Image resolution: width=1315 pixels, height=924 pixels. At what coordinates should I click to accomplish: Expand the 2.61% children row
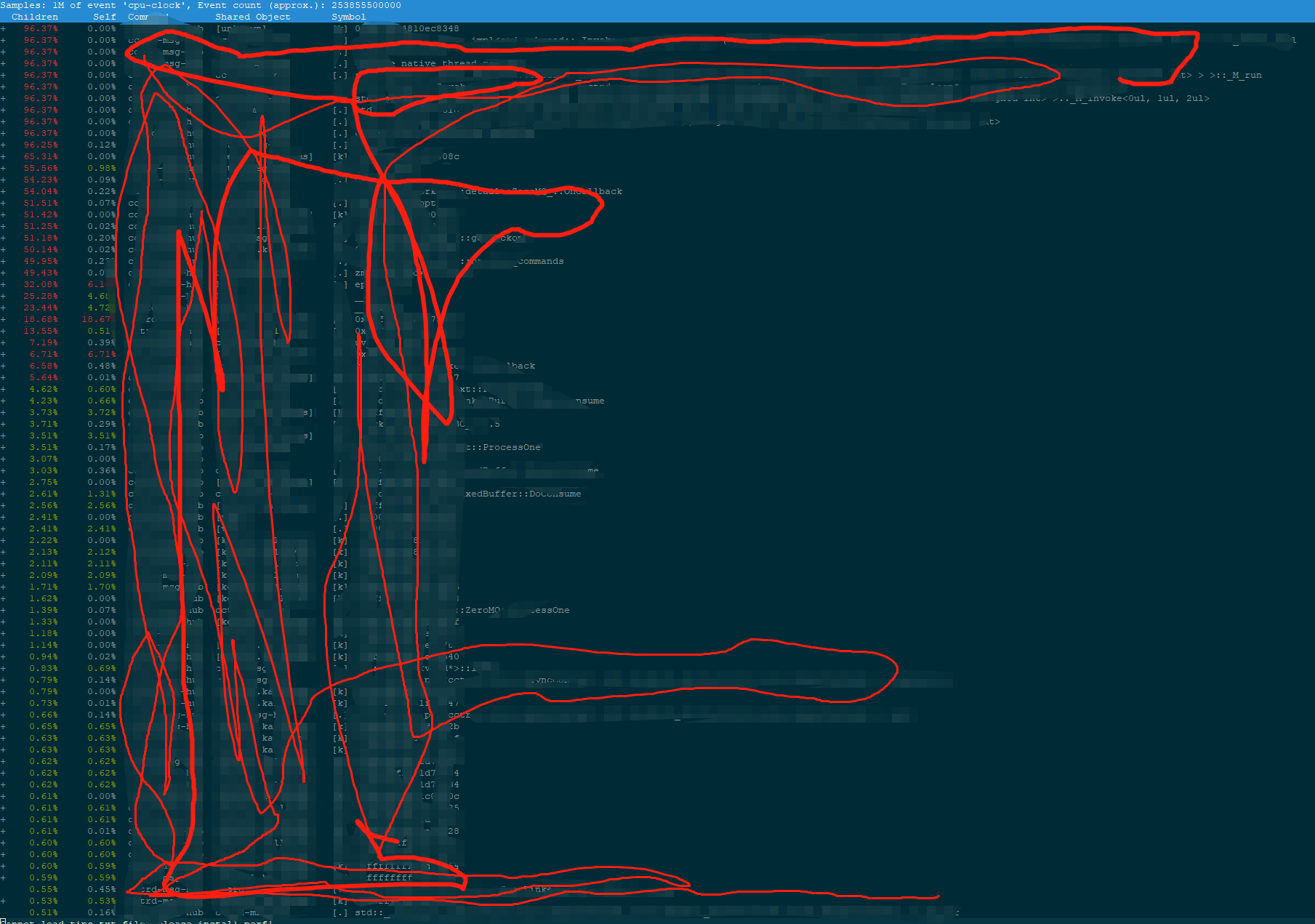pyautogui.click(x=3, y=494)
